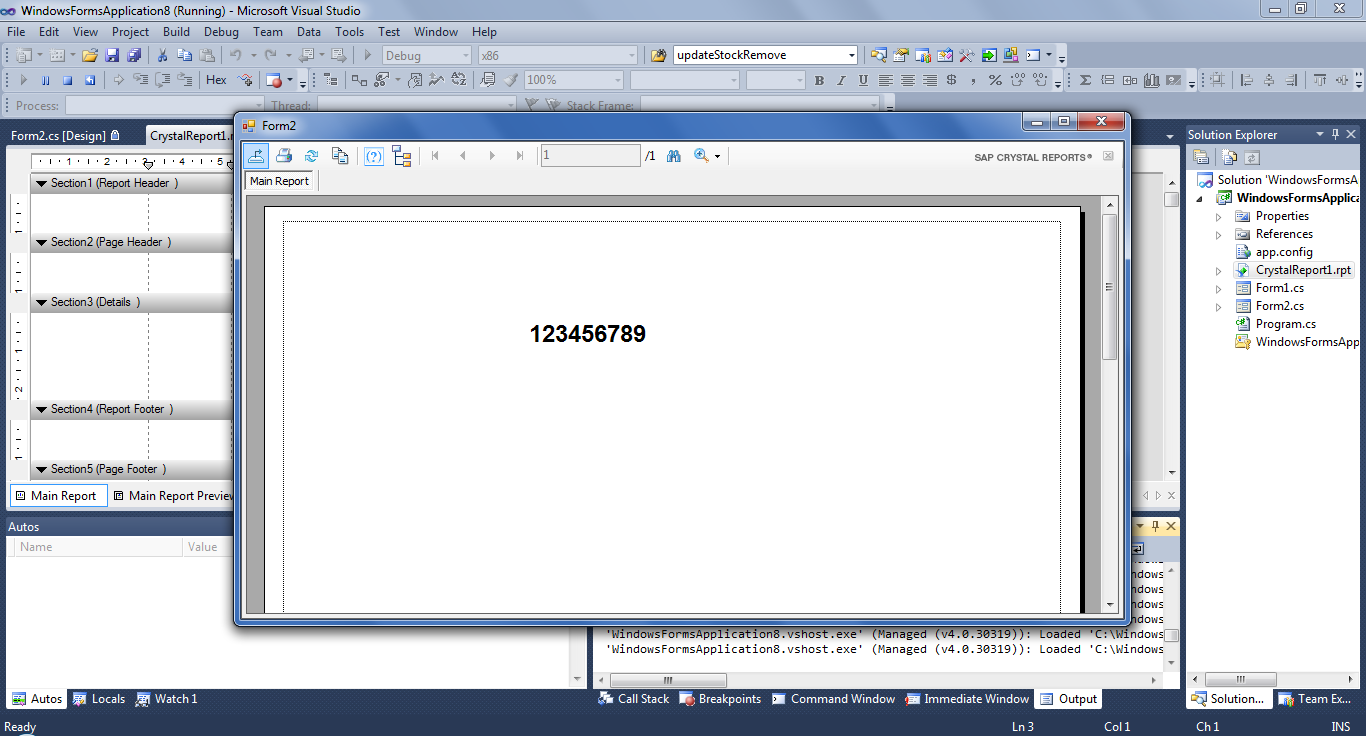Select CrystalReport1.rpt in Solution Explorer
This screenshot has height=736, width=1366.
coord(1304,270)
